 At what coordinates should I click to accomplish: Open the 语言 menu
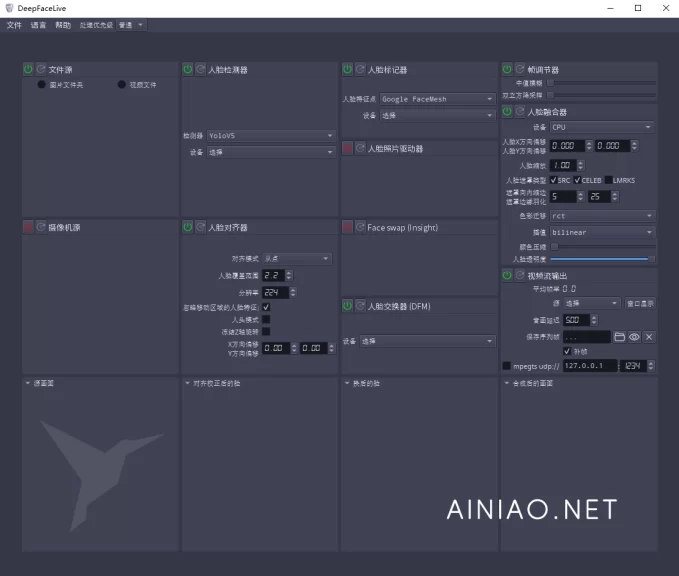tap(38, 25)
